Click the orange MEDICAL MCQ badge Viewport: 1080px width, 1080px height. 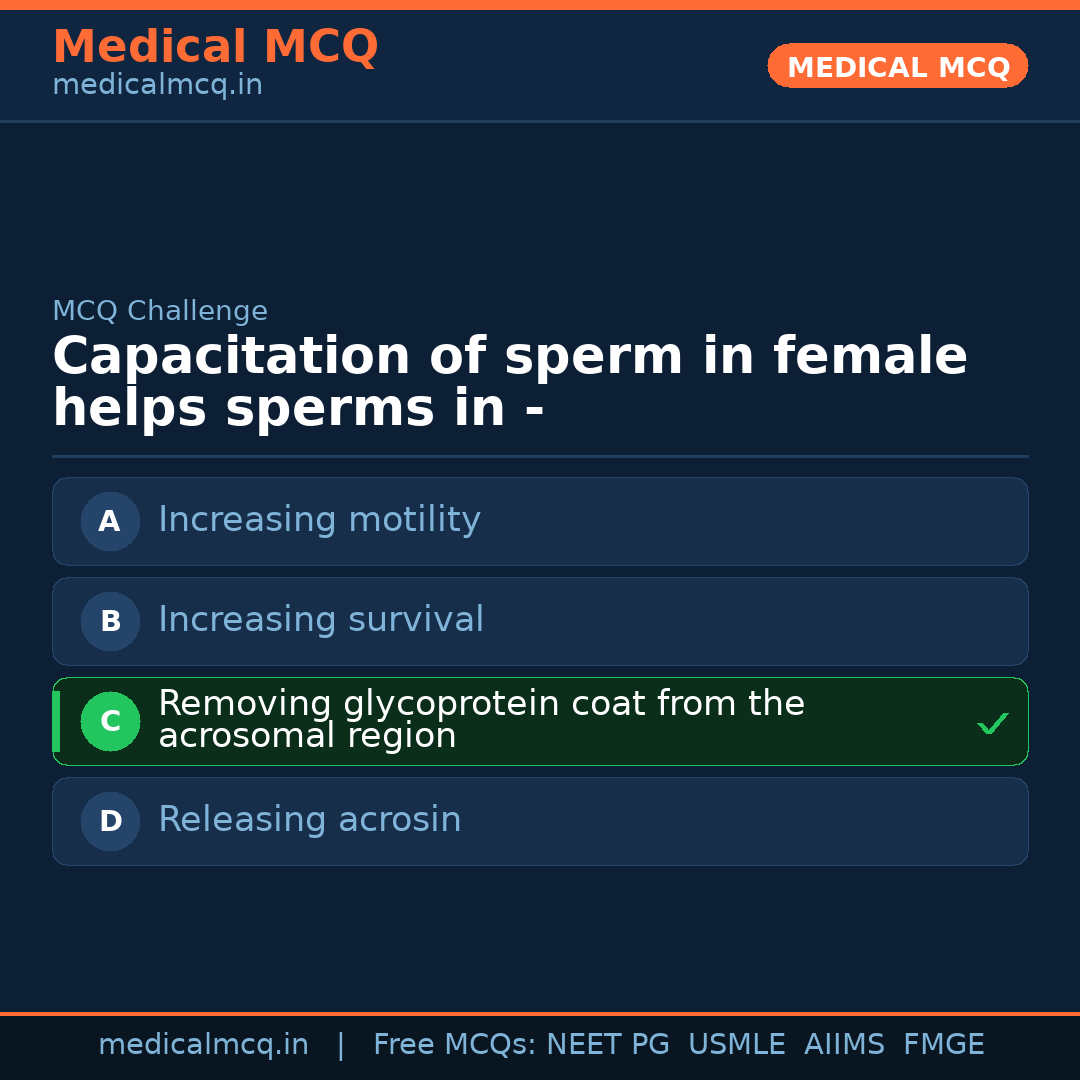click(897, 67)
